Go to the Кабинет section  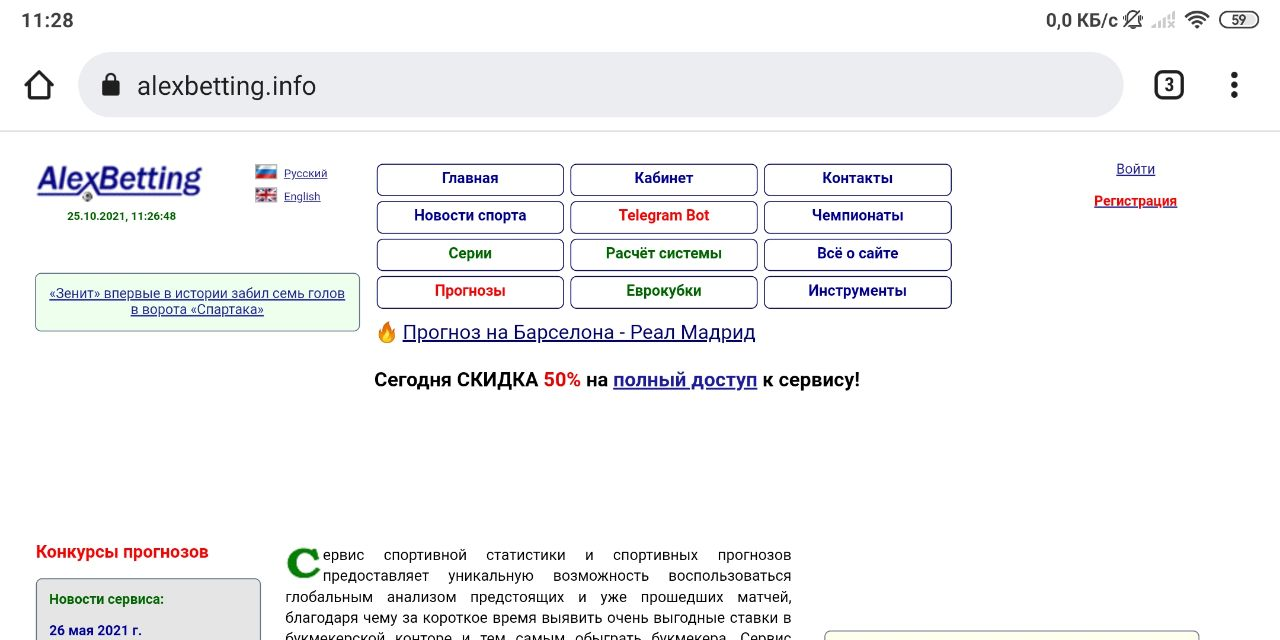(663, 179)
